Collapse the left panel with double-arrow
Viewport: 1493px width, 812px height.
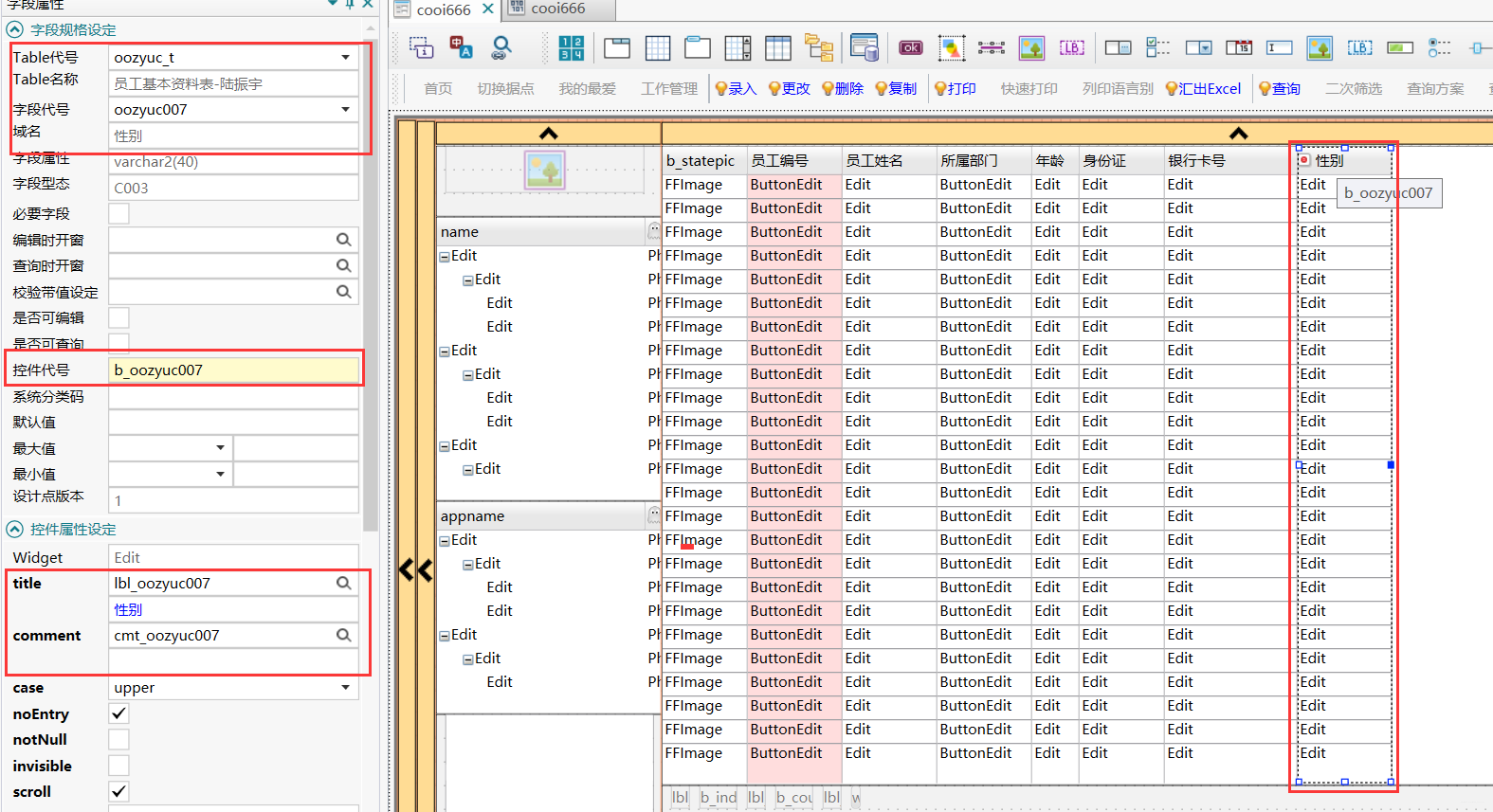click(x=415, y=569)
